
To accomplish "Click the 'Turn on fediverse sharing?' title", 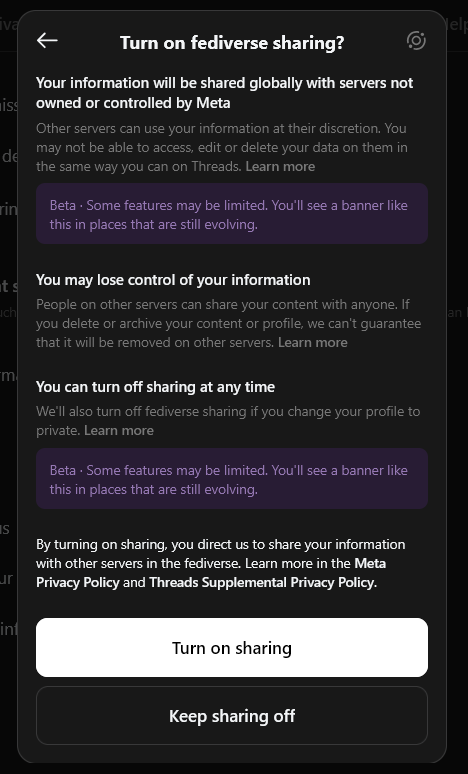I will 232,43.
